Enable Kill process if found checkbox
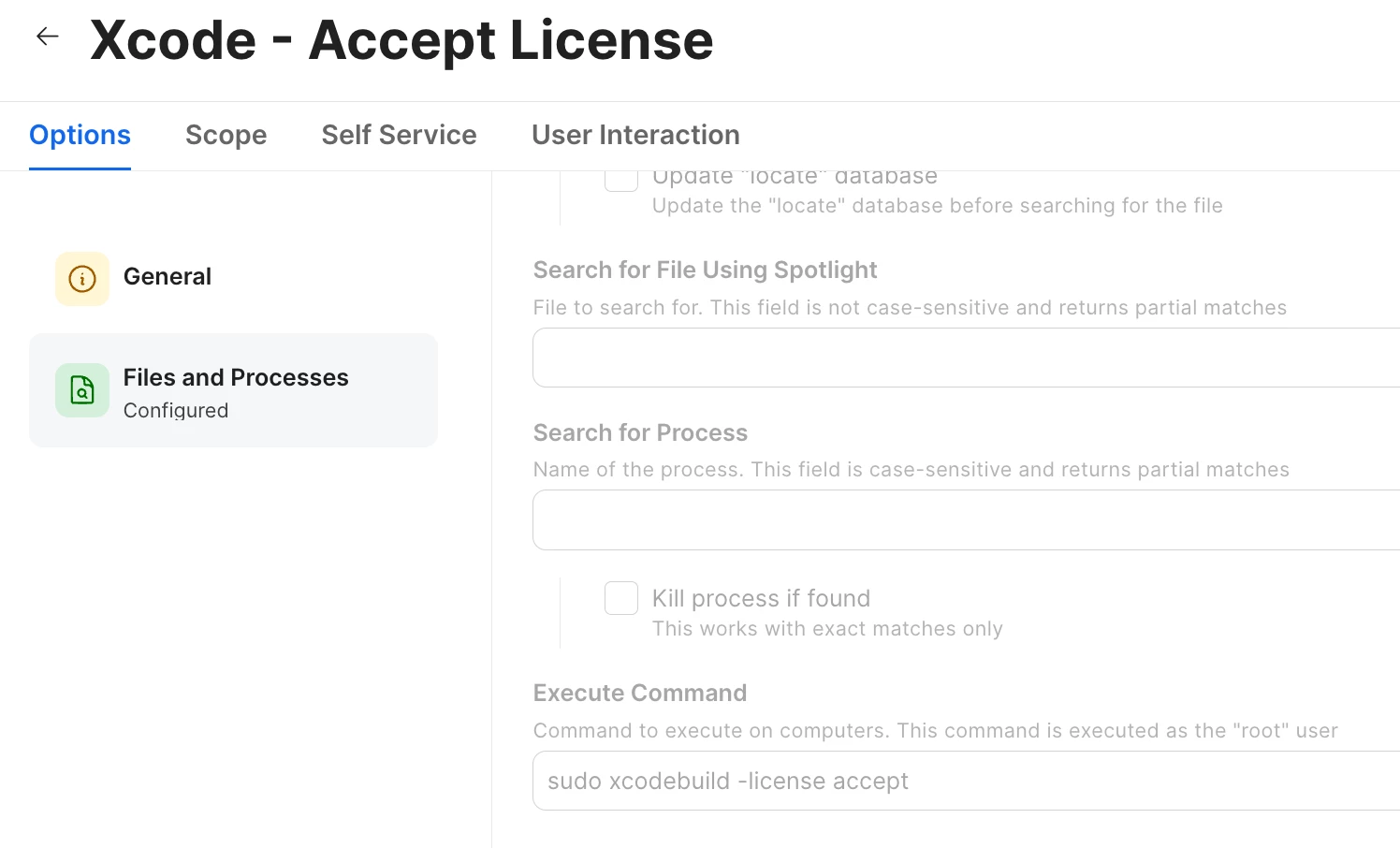The image size is (1400, 848). pos(621,598)
